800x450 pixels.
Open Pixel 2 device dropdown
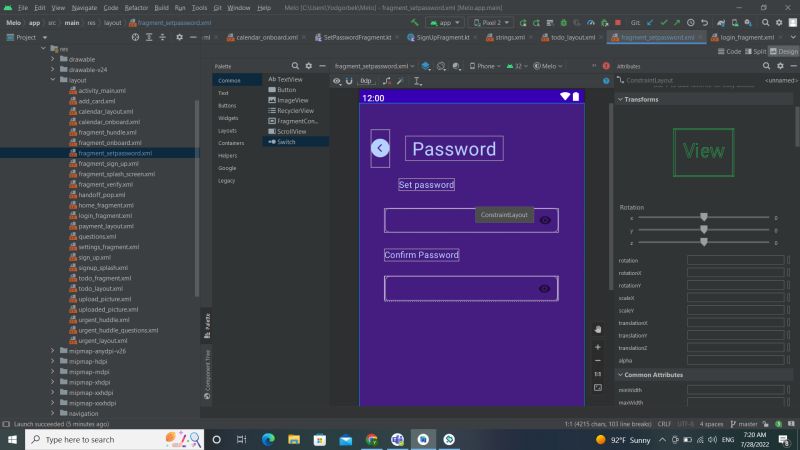tap(491, 22)
